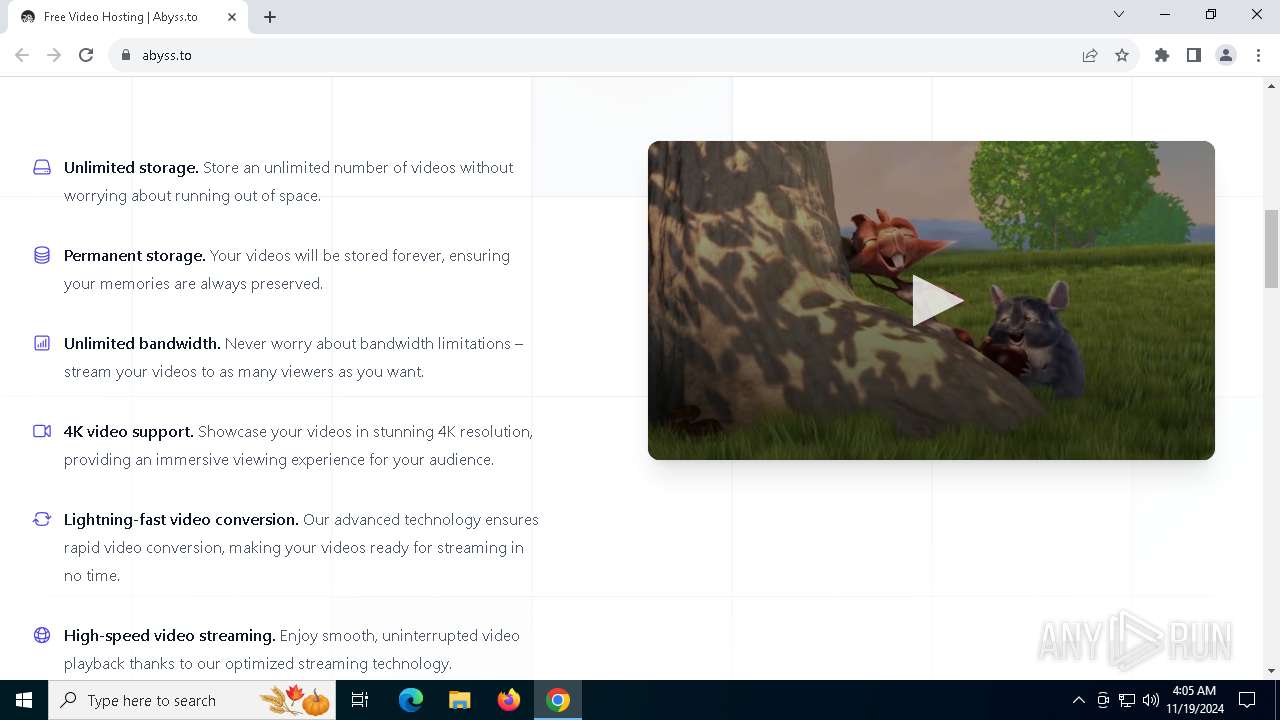Open the Chrome extensions puzzle icon
The image size is (1280, 720).
pos(1162,55)
